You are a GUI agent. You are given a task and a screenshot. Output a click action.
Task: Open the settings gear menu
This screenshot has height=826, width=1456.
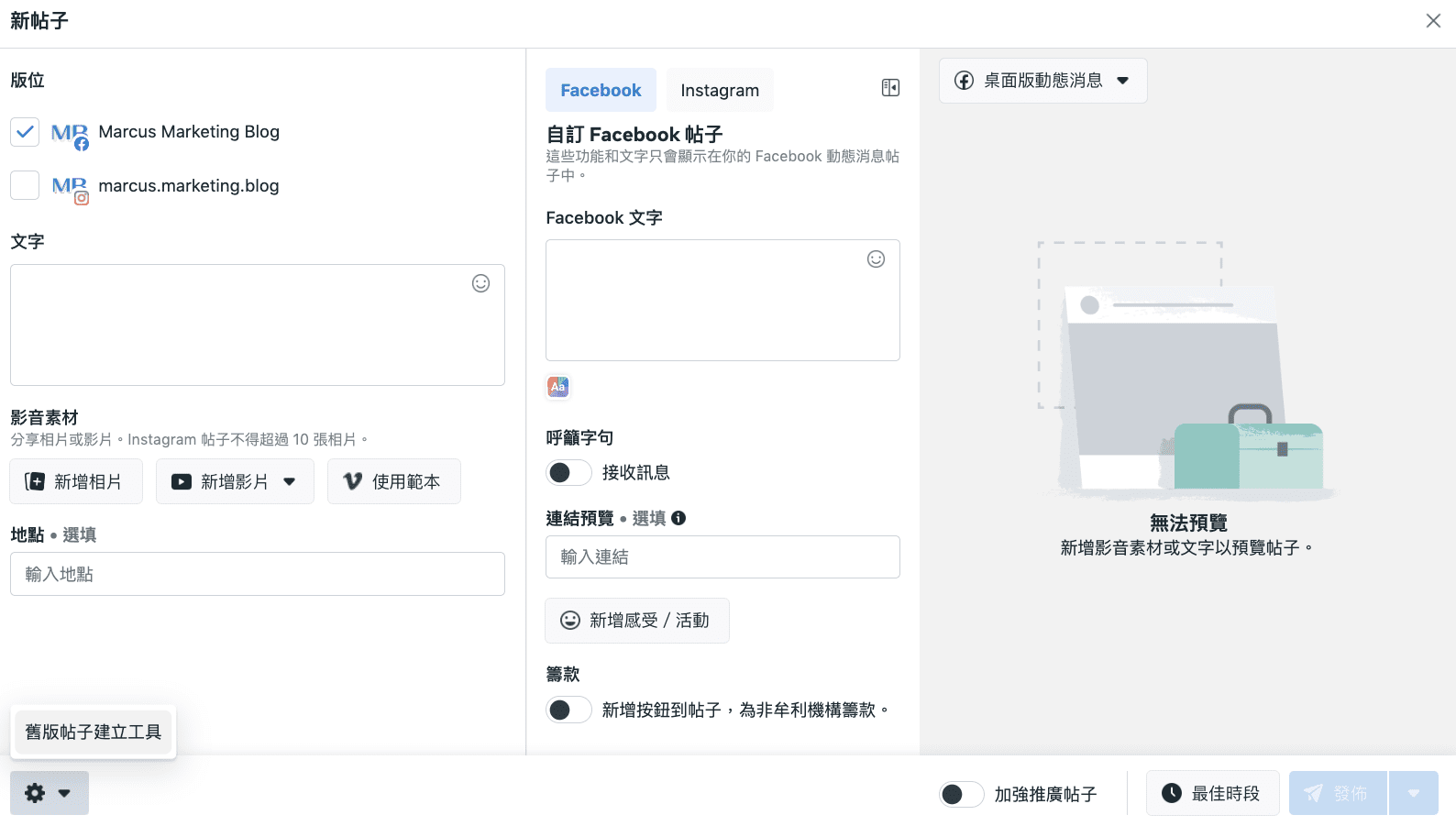(x=50, y=793)
